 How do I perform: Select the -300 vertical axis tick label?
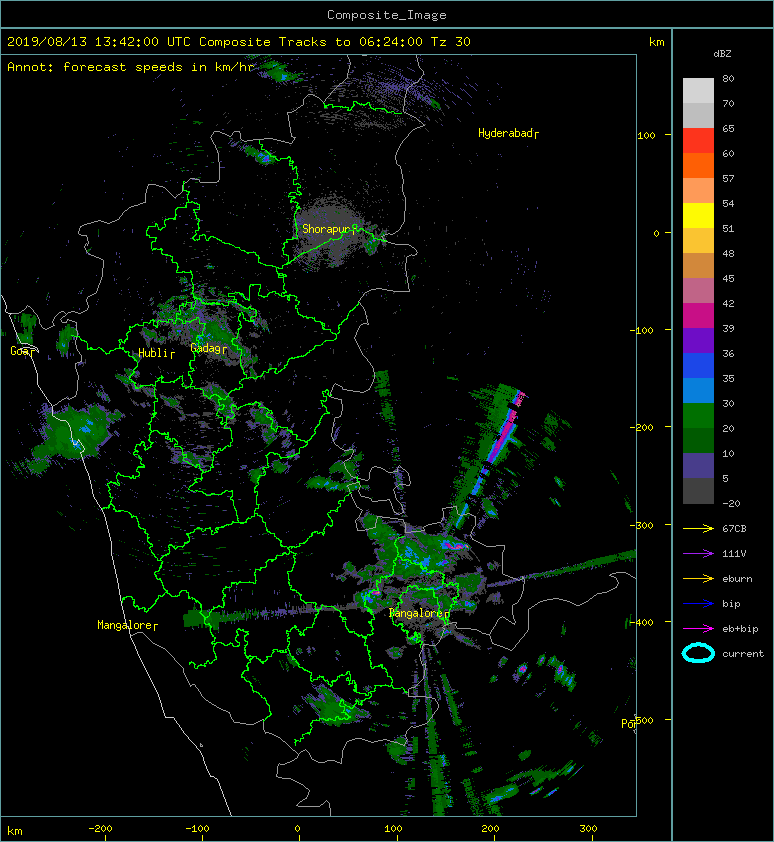tap(642, 525)
